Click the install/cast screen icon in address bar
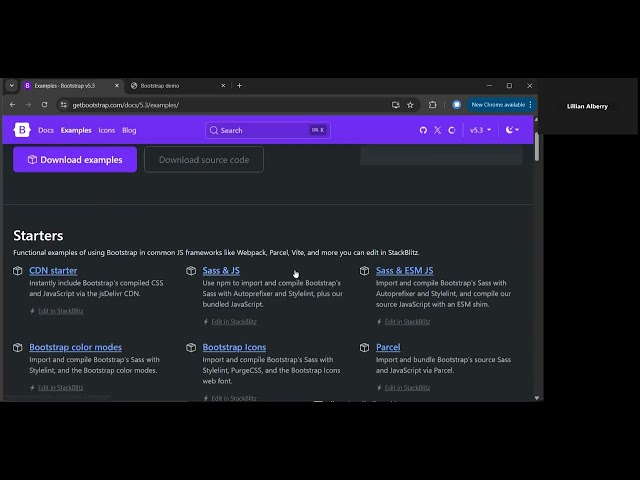The image size is (640, 480). 396,105
